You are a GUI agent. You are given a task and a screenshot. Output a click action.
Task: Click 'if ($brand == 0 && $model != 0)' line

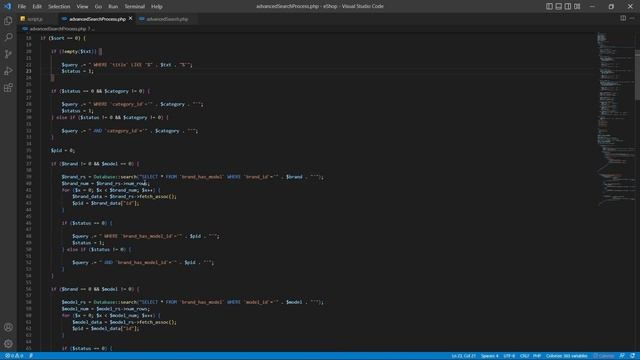[95, 289]
